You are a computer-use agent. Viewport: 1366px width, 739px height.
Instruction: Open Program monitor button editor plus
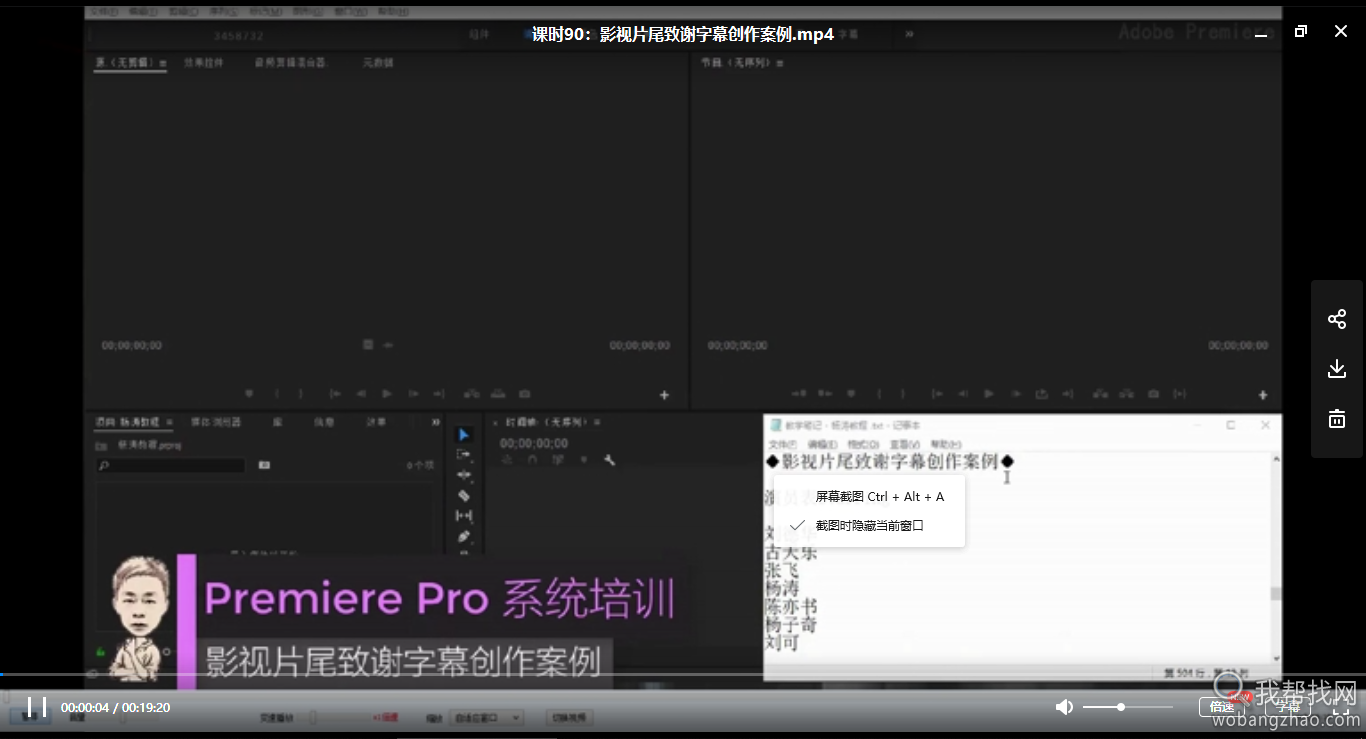click(1263, 395)
